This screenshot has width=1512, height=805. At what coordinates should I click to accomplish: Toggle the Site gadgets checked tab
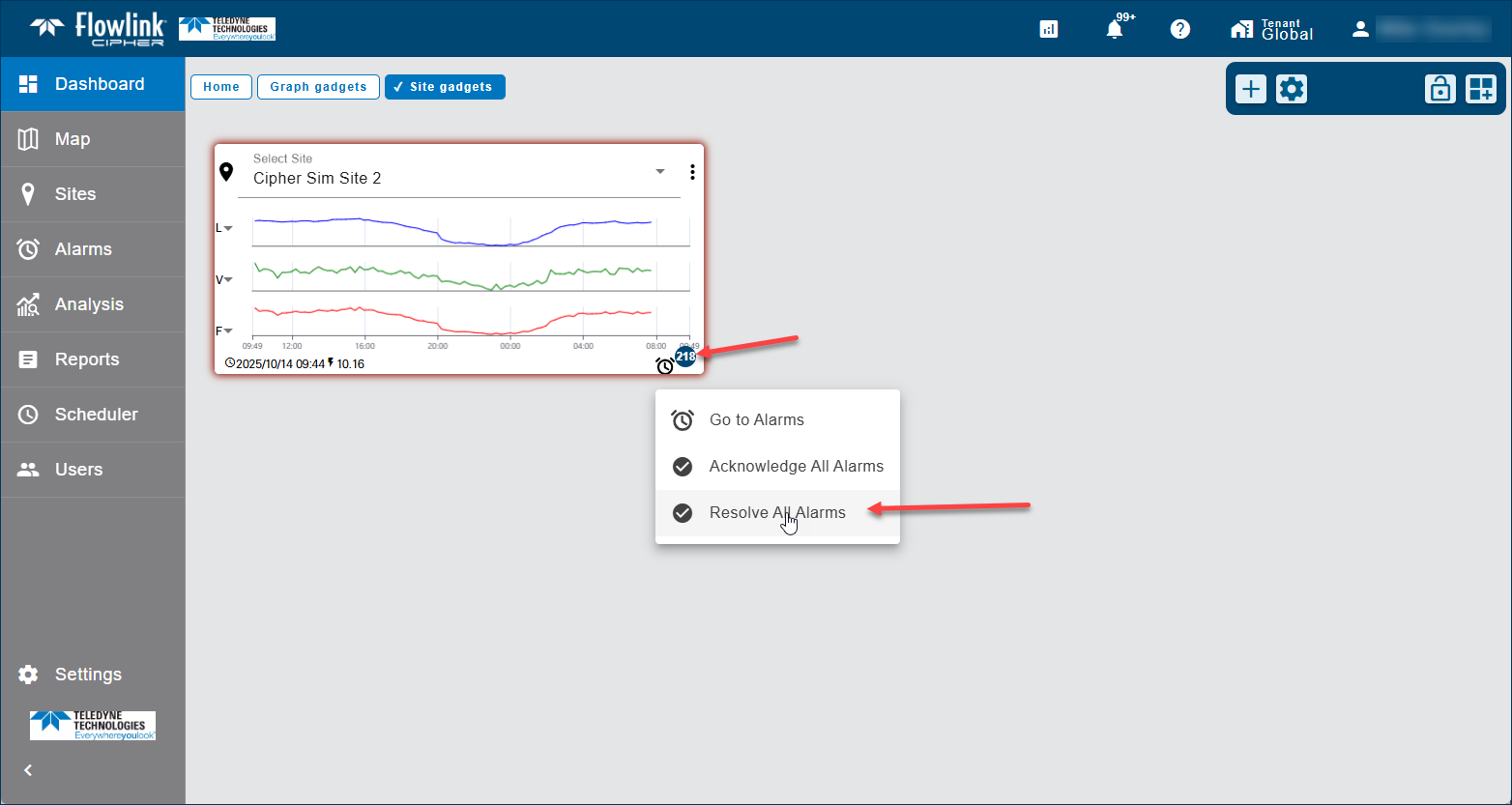click(445, 87)
